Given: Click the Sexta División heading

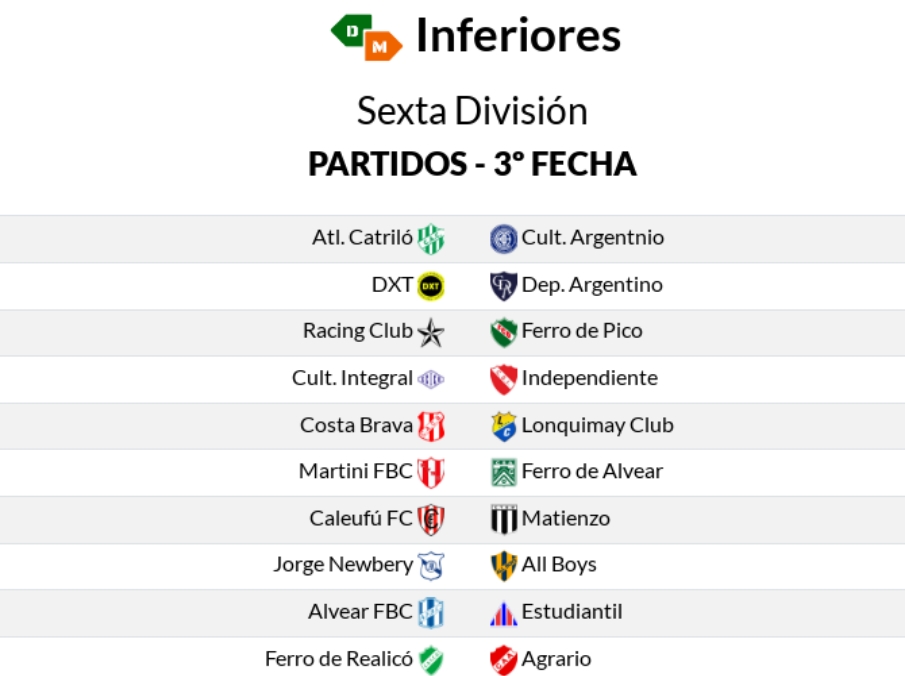Looking at the screenshot, I should point(472,111).
